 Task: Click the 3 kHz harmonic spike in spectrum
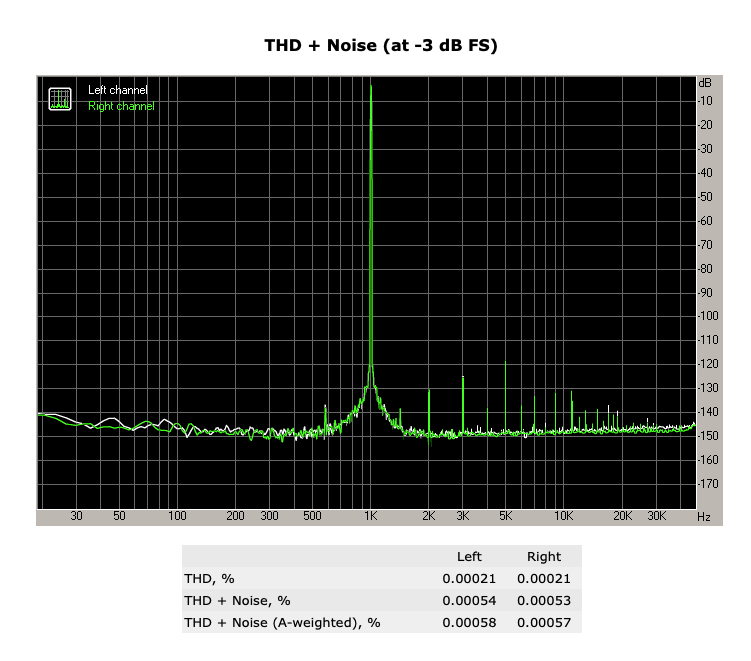[463, 405]
